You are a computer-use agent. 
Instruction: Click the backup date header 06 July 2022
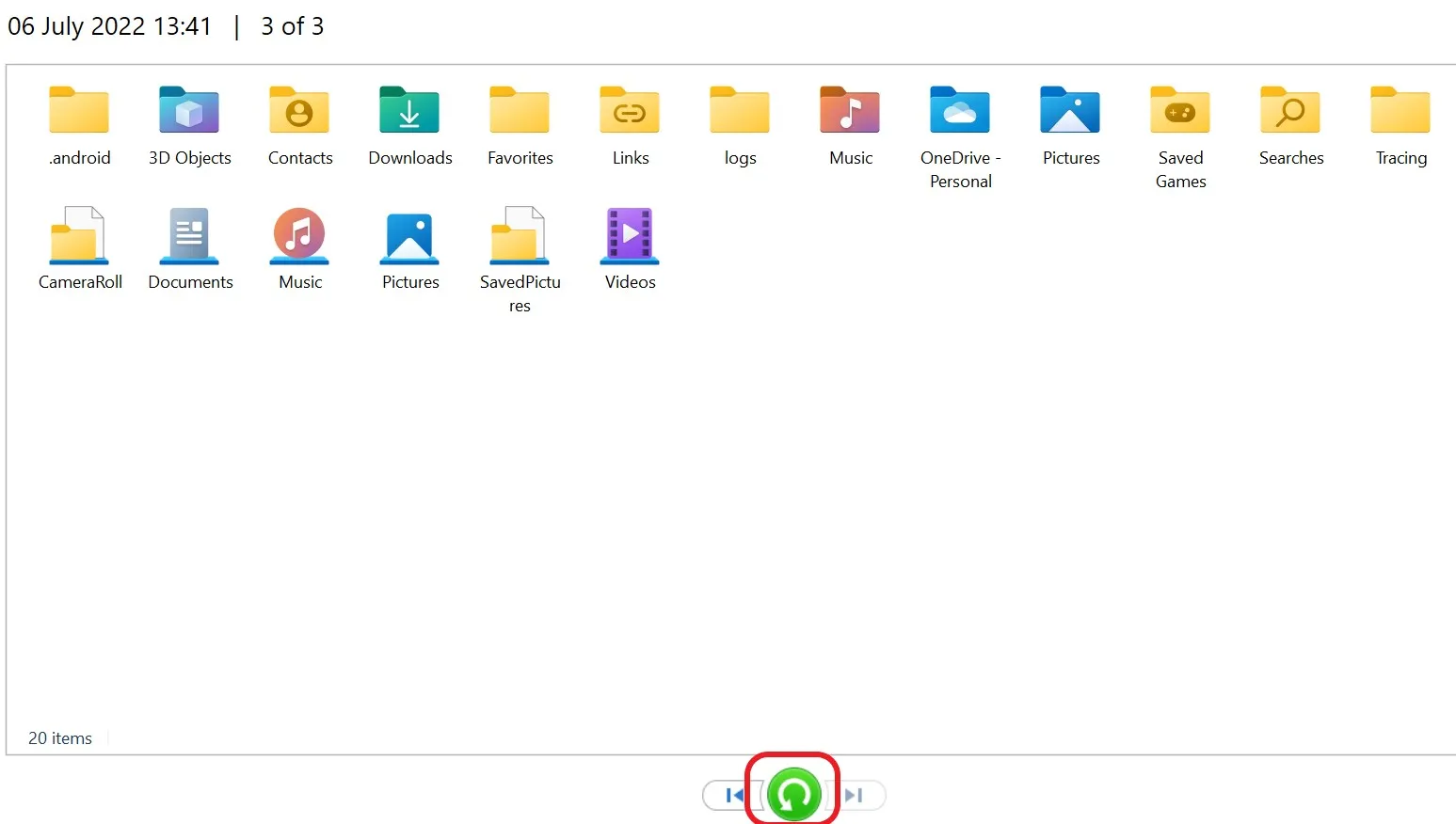[x=108, y=26]
